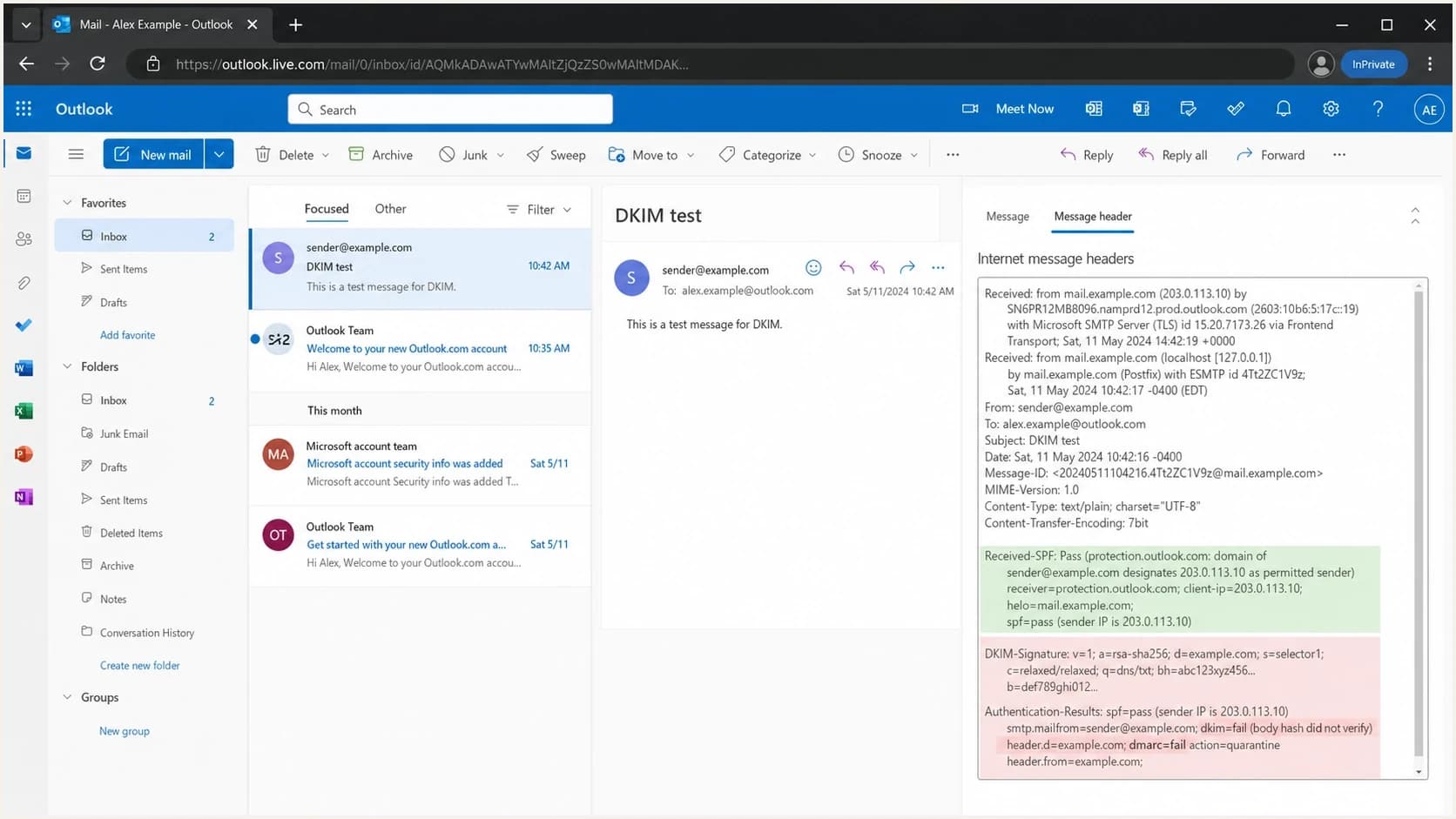This screenshot has width=1456, height=819.
Task: Collapse the Groups section
Action: pos(67,697)
